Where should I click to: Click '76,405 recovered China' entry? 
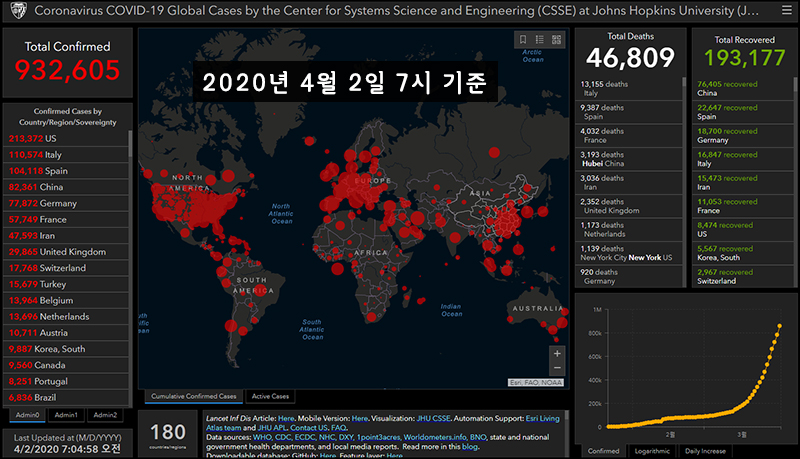[742, 88]
